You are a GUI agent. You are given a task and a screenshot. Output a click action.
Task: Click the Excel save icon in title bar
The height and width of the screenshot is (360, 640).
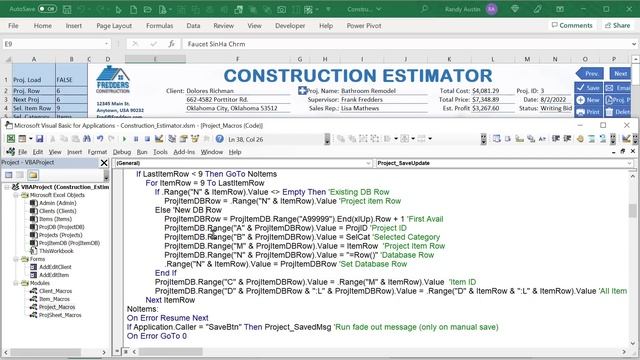tap(67, 9)
